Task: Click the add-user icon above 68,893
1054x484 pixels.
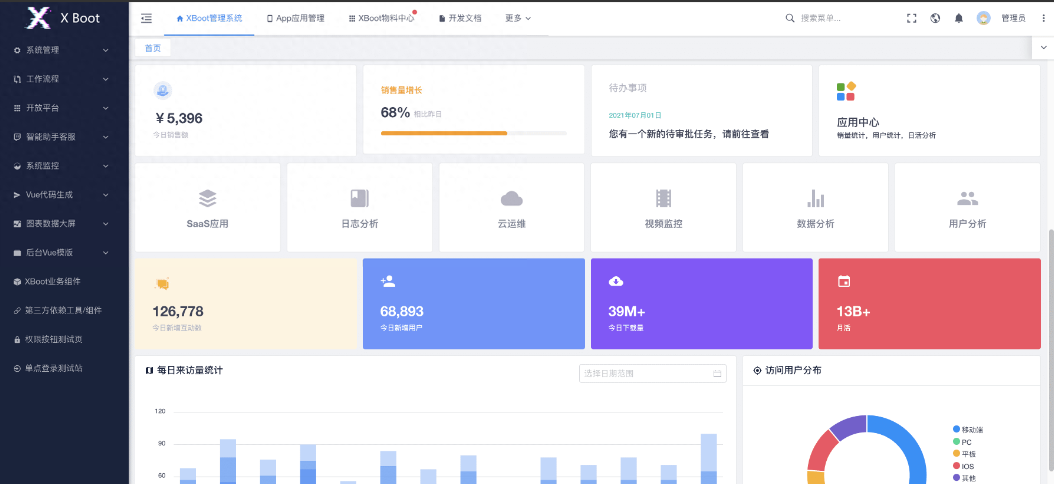Action: (388, 282)
